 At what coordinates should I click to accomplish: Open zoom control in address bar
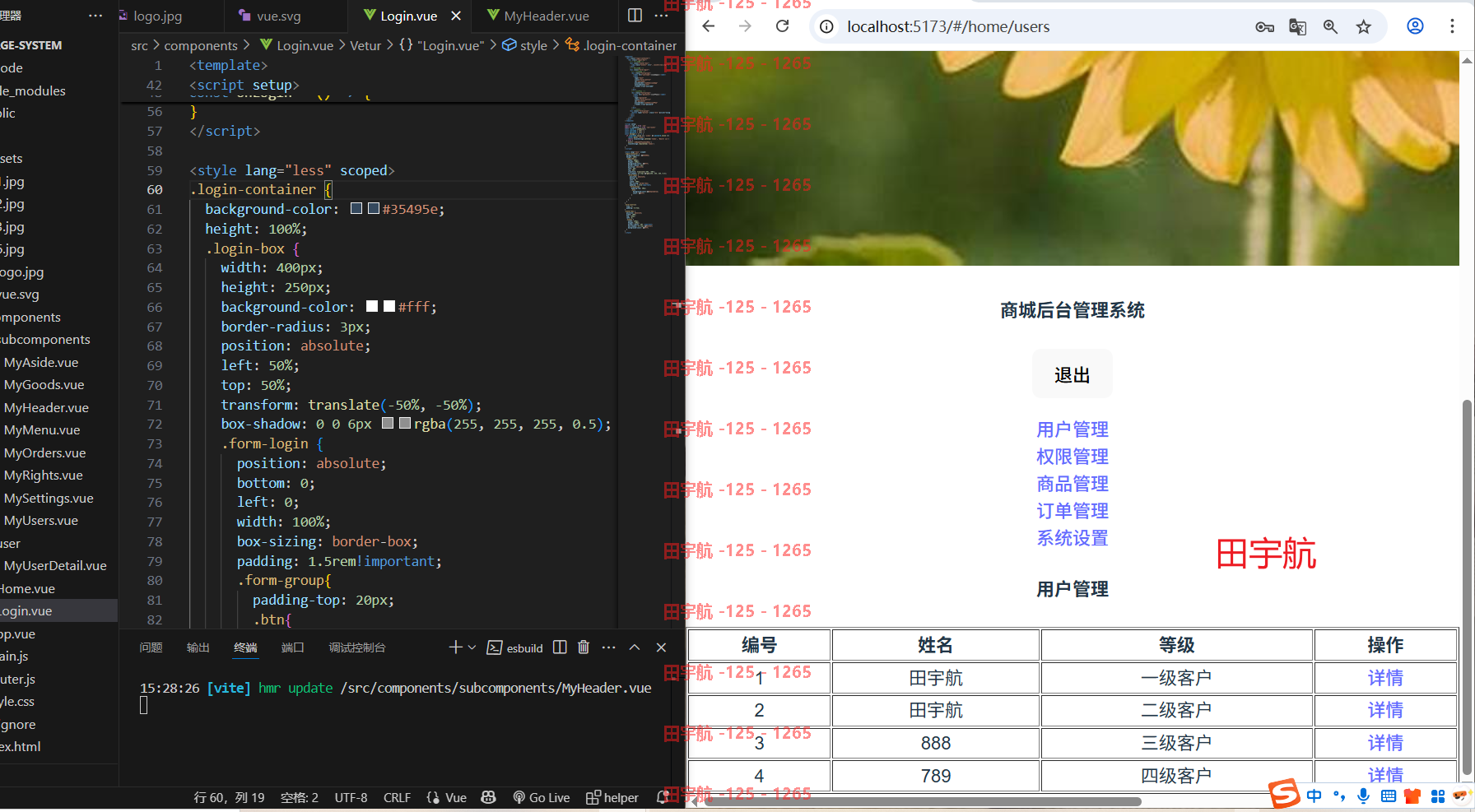1330,27
